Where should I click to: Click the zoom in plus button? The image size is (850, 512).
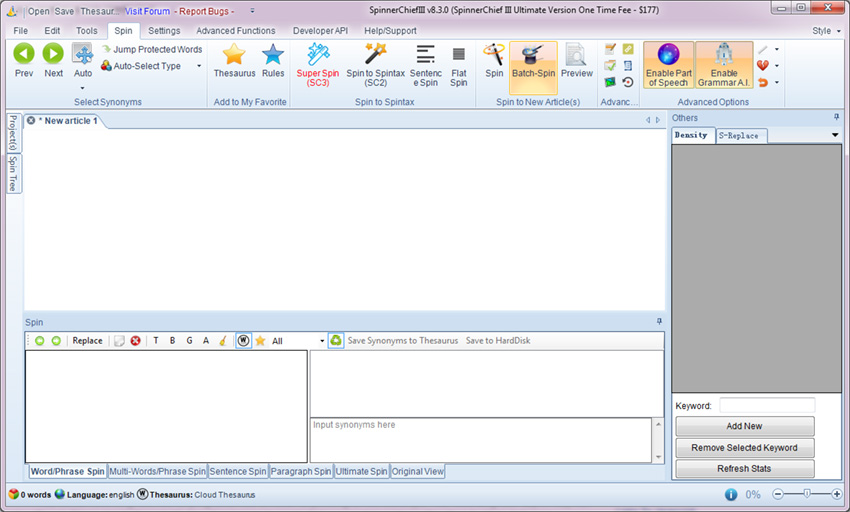[836, 494]
